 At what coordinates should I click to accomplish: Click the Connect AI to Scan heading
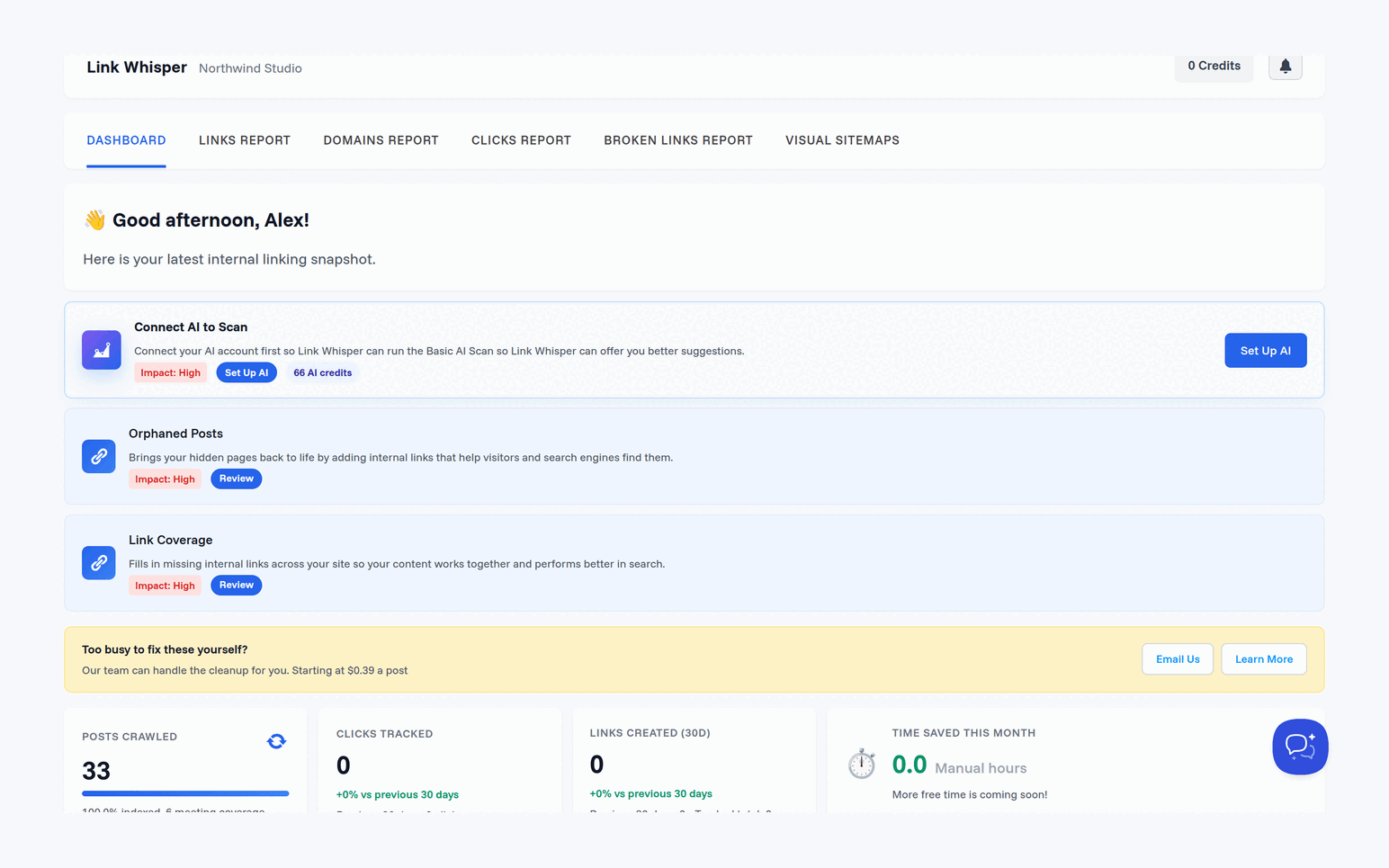point(191,327)
